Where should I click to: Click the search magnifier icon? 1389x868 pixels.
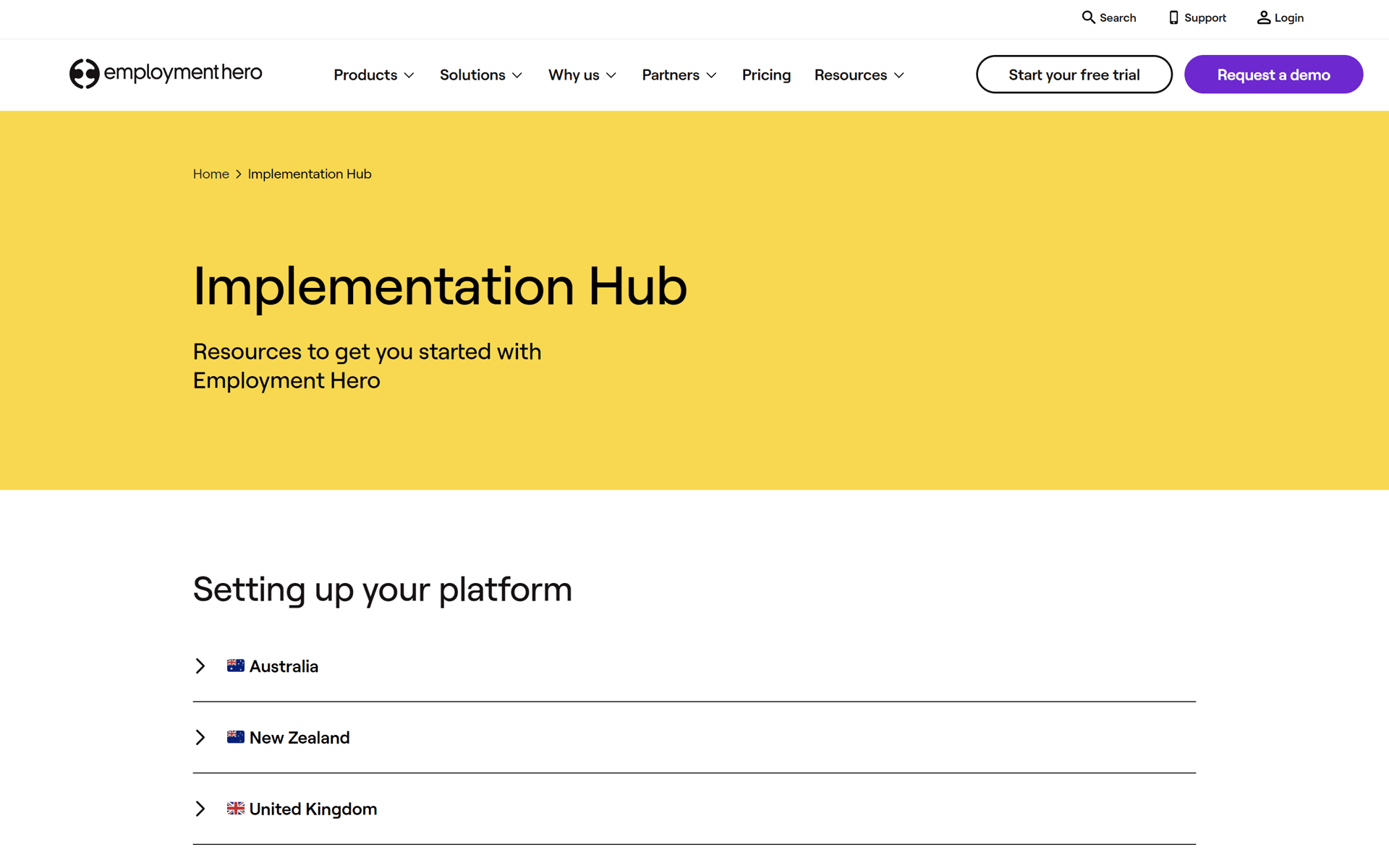point(1088,17)
